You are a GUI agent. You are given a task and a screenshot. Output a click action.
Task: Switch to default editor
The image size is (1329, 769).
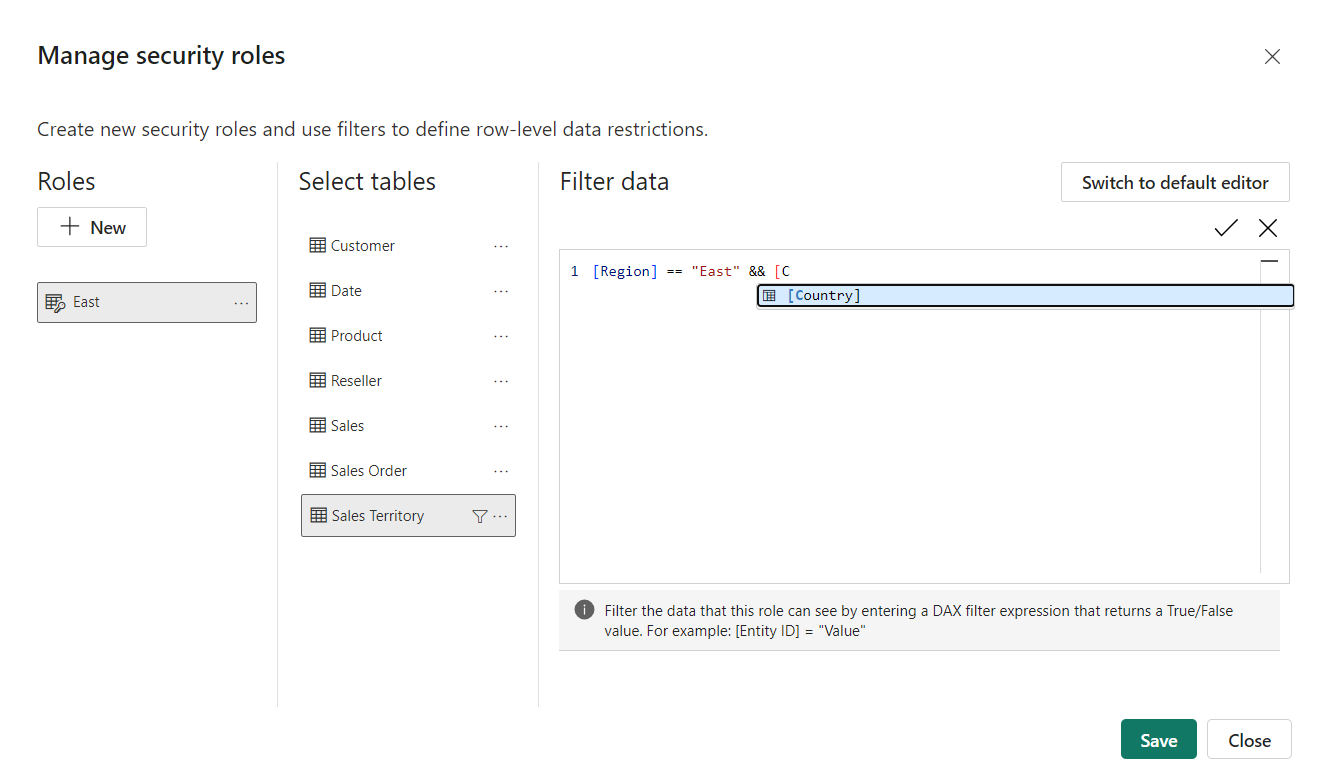(1174, 182)
